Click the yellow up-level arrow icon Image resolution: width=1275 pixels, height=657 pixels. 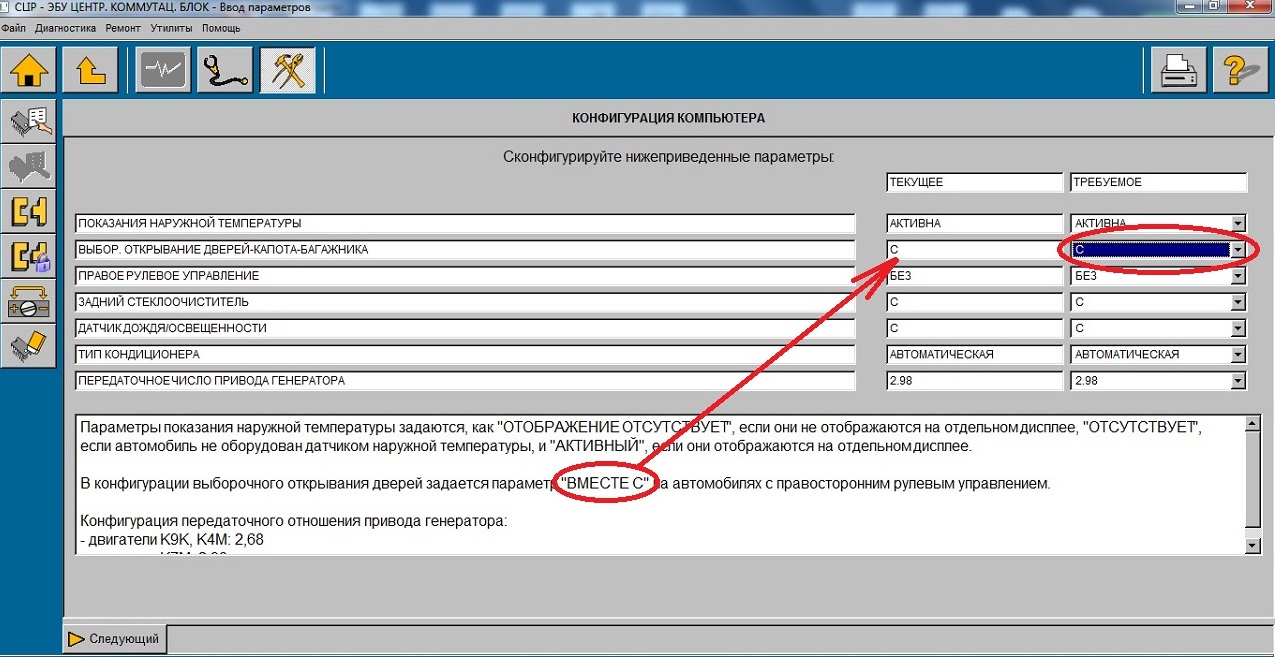pyautogui.click(x=91, y=70)
